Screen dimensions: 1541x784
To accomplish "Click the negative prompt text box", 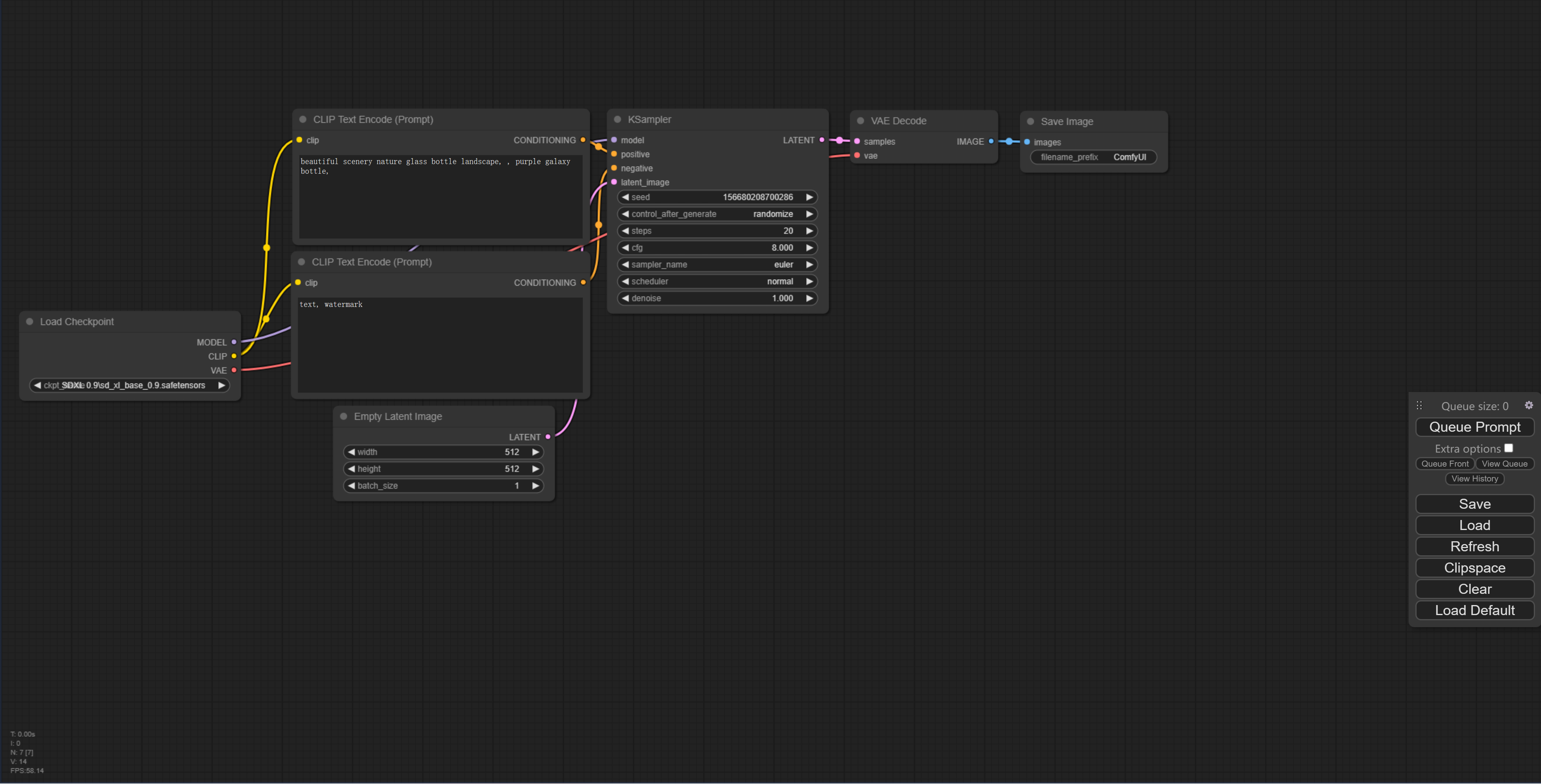I will coord(440,345).
